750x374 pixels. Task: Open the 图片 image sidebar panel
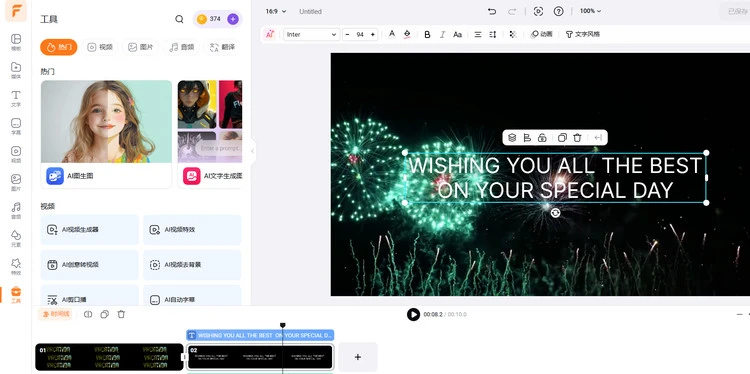(x=16, y=182)
